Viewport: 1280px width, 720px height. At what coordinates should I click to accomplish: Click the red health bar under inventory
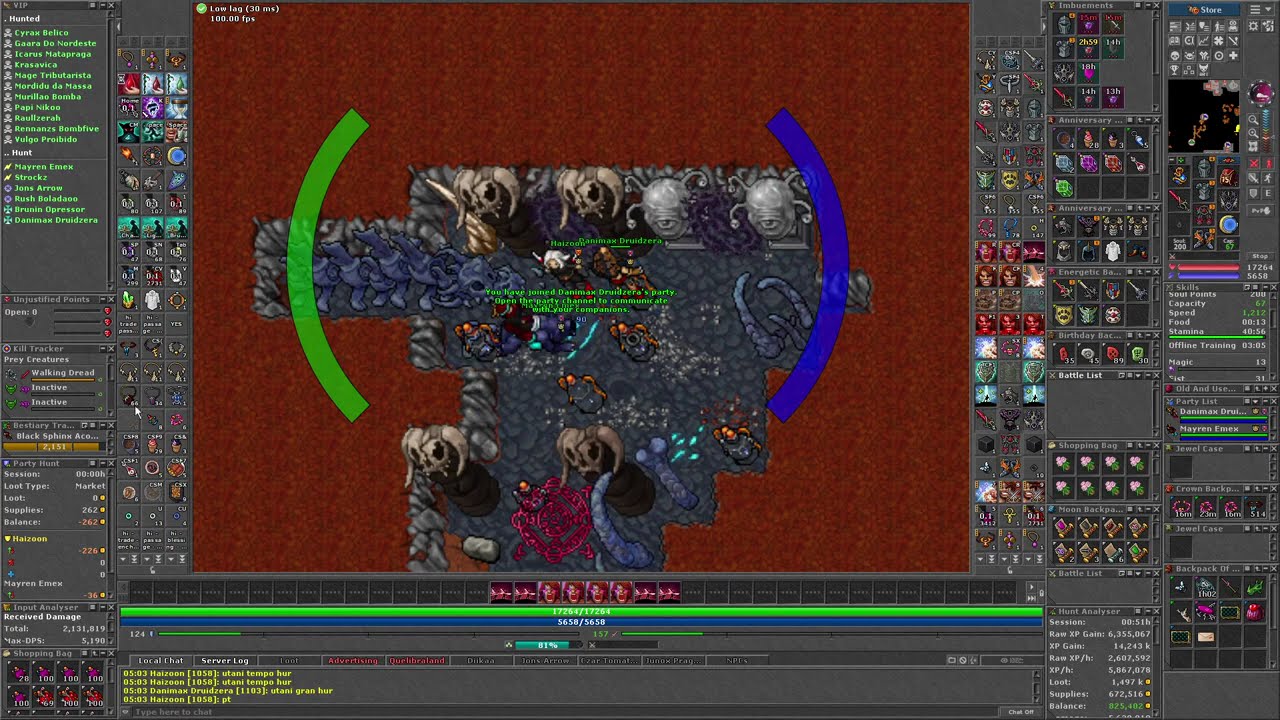pyautogui.click(x=1209, y=267)
